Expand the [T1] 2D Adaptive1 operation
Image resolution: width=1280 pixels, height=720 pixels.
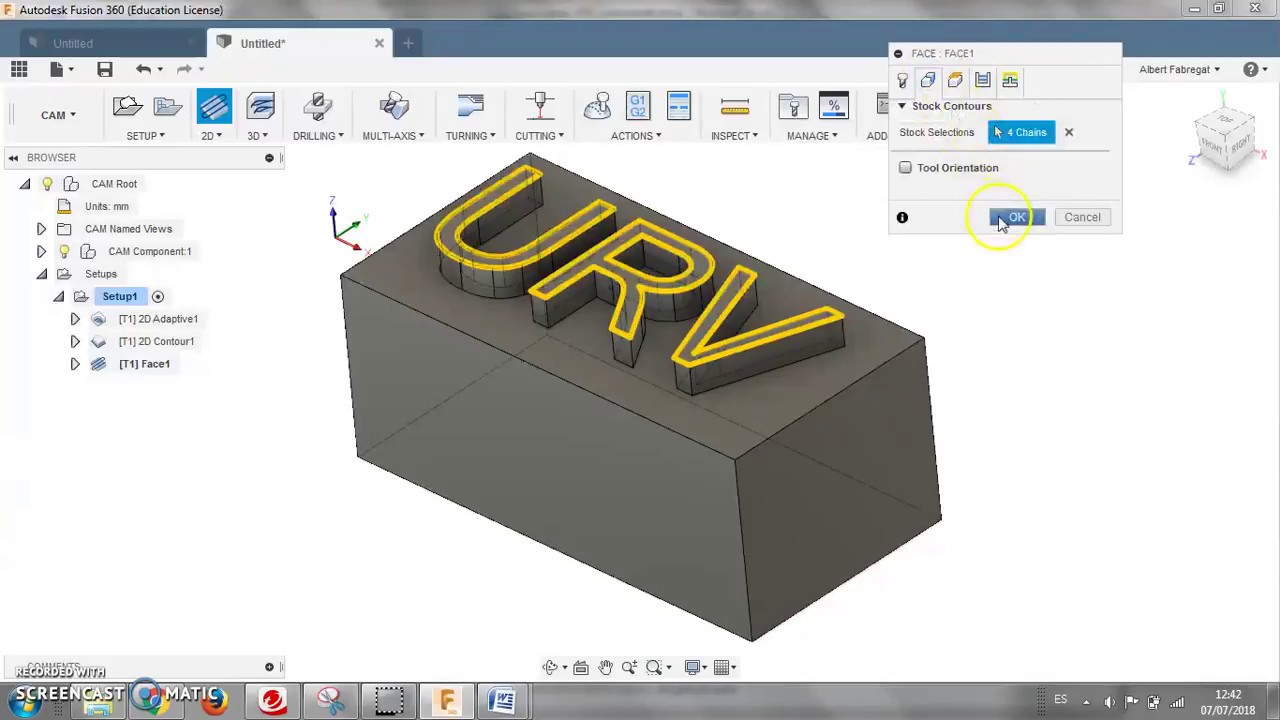pyautogui.click(x=75, y=319)
